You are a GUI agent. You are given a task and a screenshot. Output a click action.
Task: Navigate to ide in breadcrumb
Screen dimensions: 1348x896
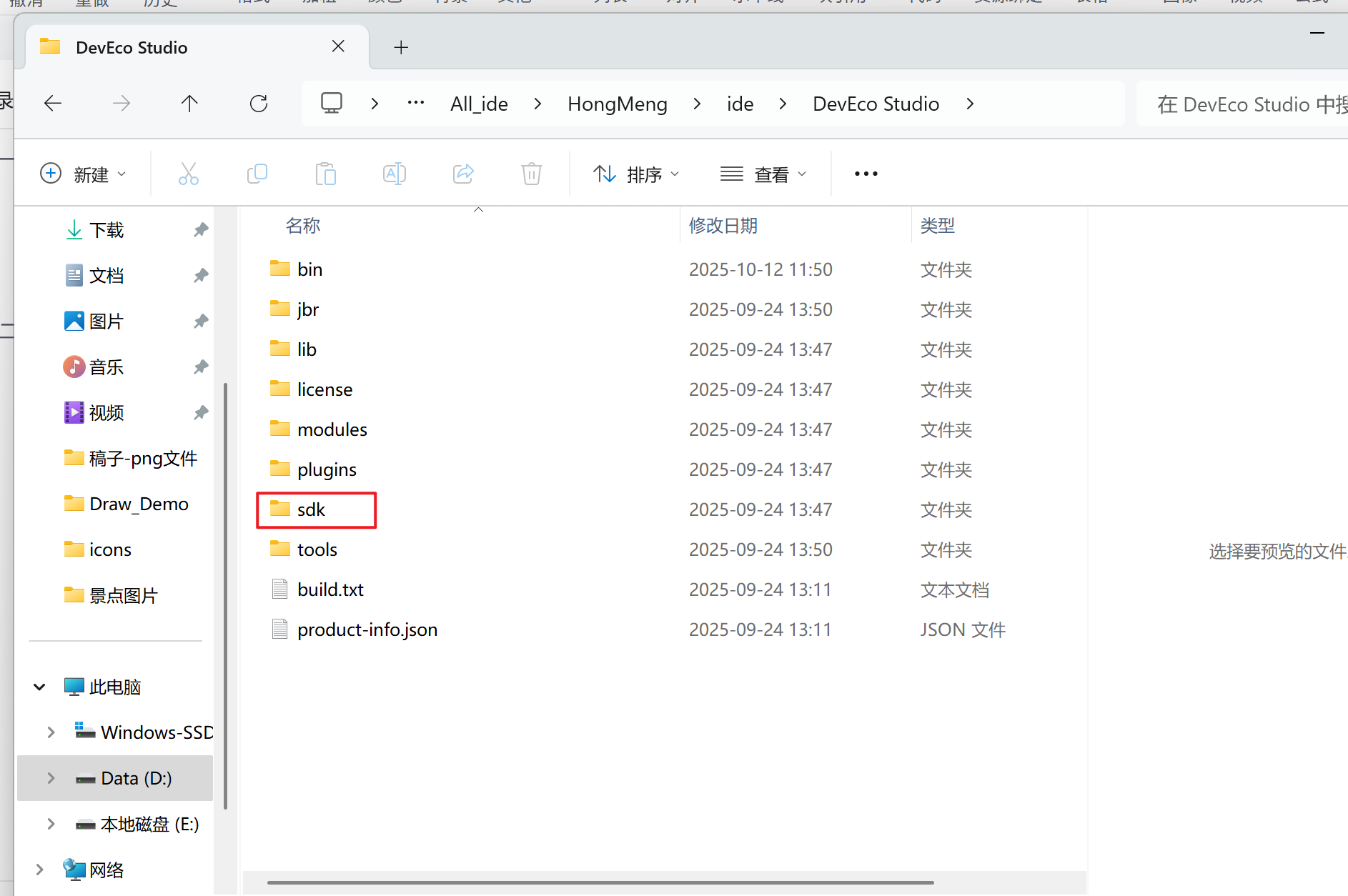(x=740, y=104)
